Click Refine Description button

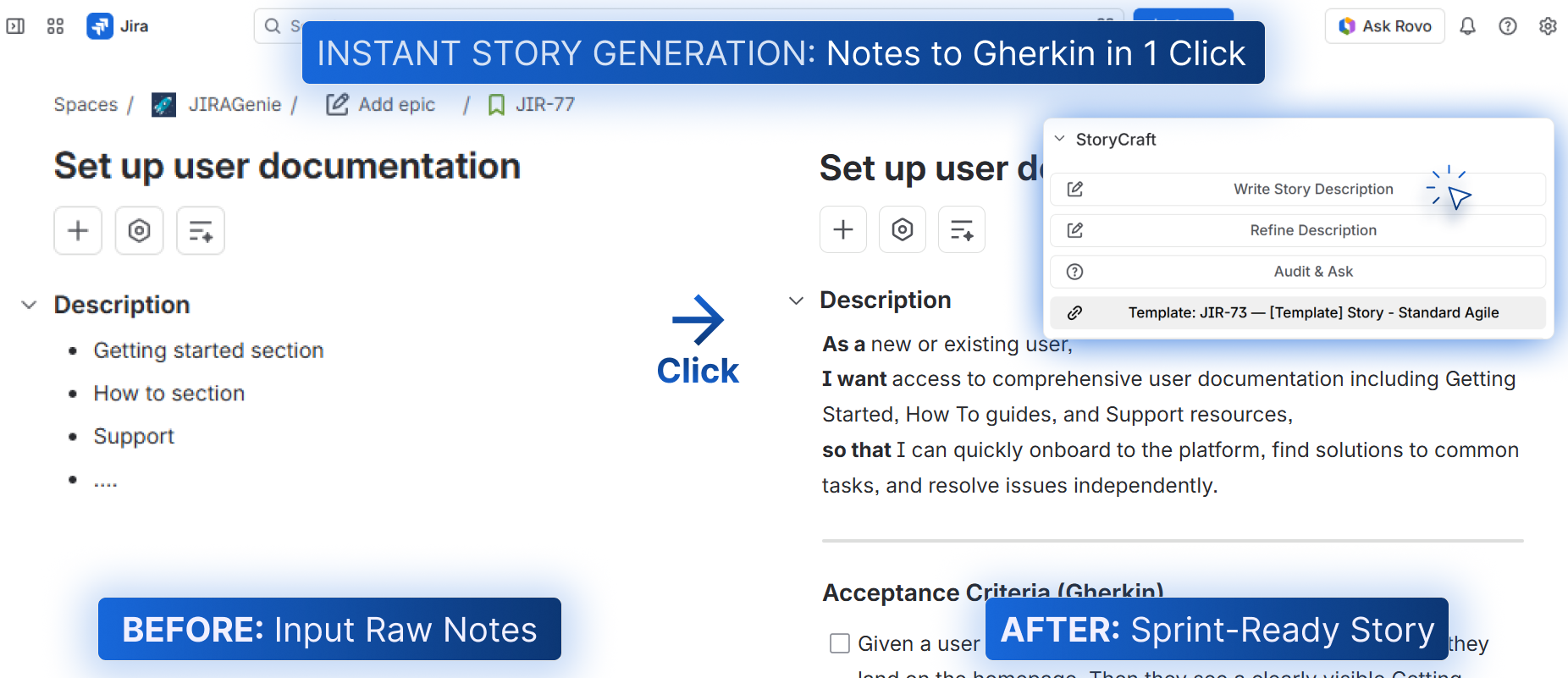point(1298,230)
